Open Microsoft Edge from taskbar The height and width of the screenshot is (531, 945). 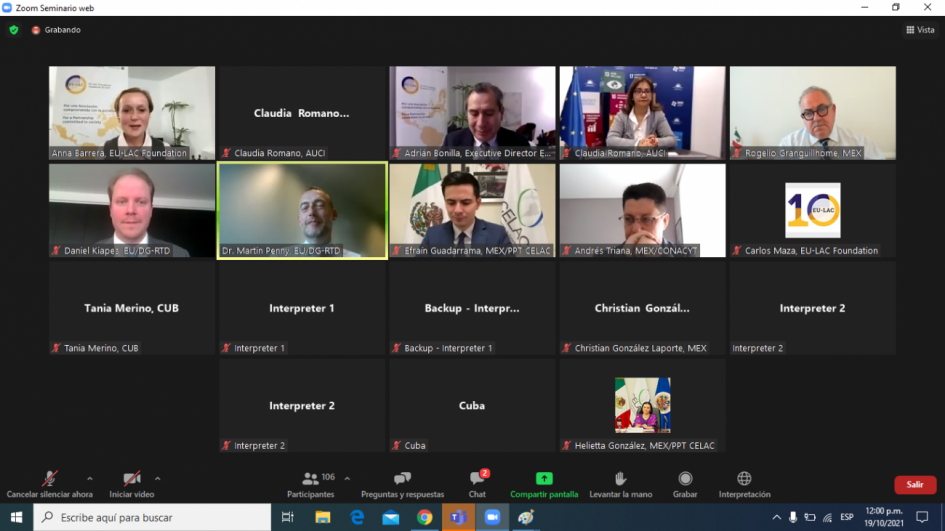357,517
